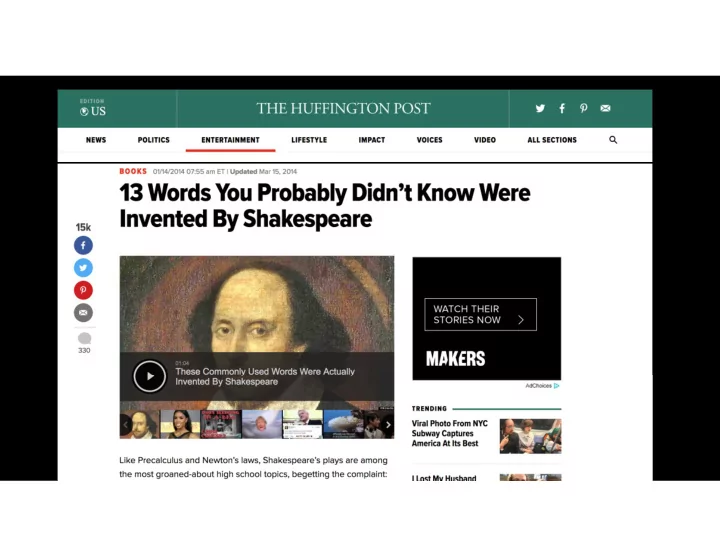The height and width of the screenshot is (557, 720).
Task: Open the site search magnifier icon
Action: click(x=613, y=140)
